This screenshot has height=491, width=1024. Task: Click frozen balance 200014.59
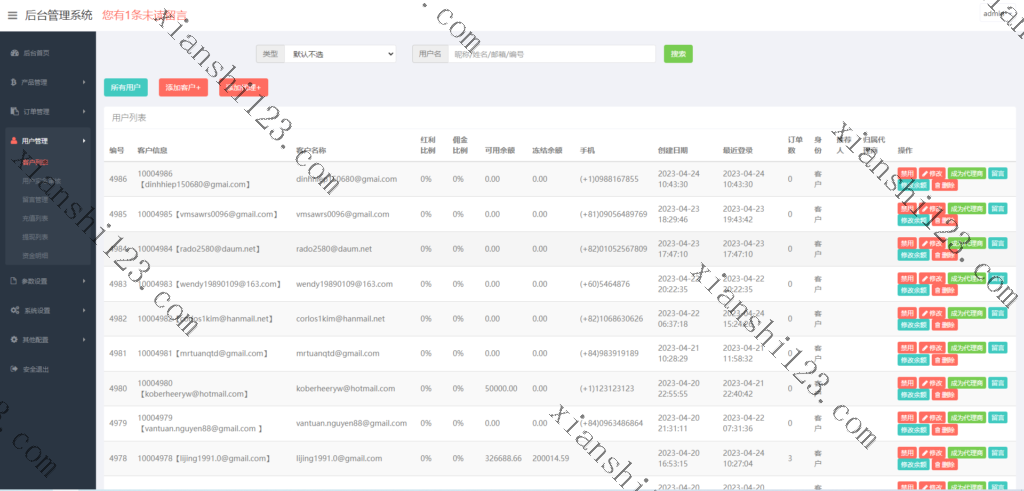551,458
